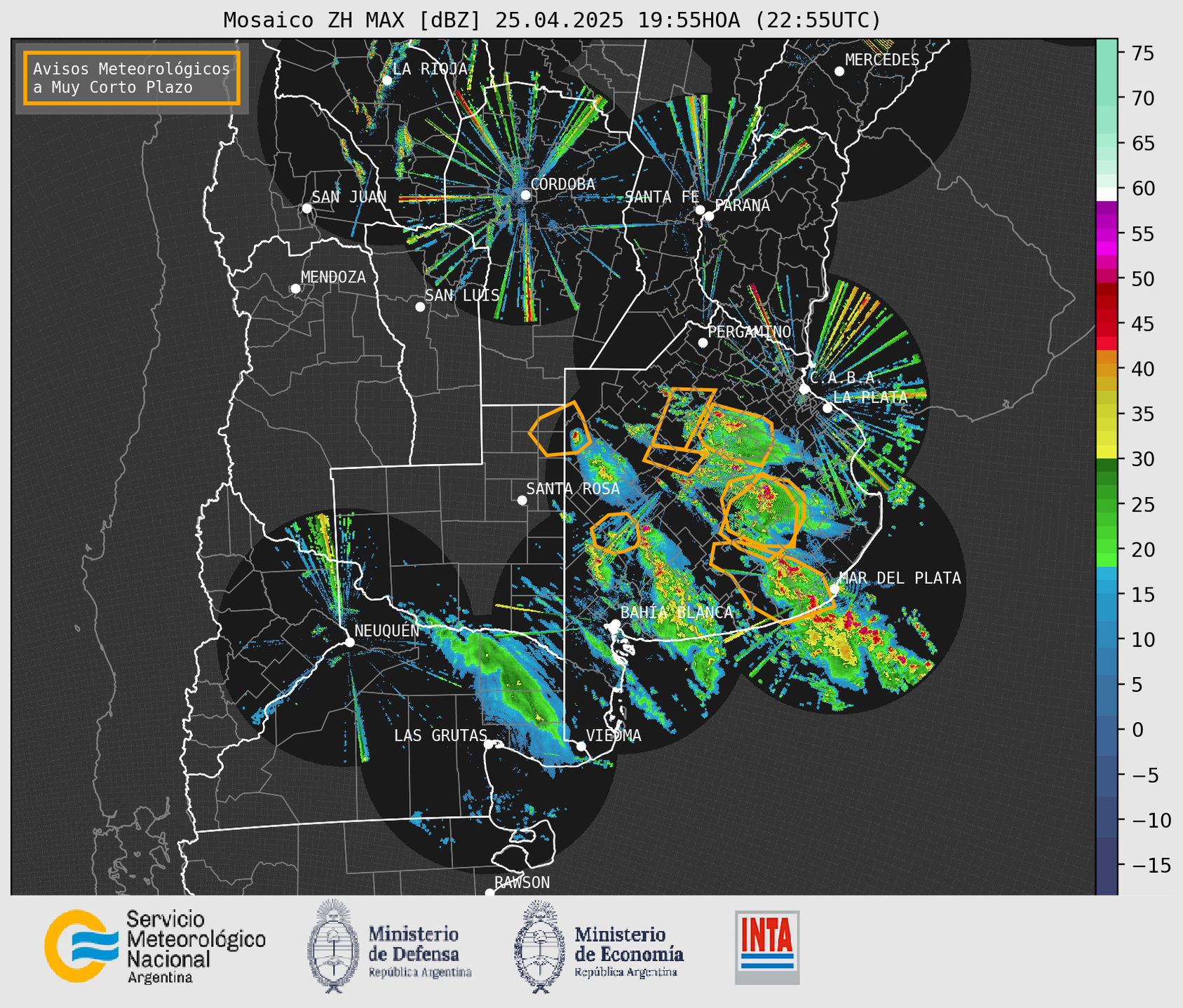Viewport: 1183px width, 1008px height.
Task: Click the Ministerio de Economía crest
Action: (540, 946)
